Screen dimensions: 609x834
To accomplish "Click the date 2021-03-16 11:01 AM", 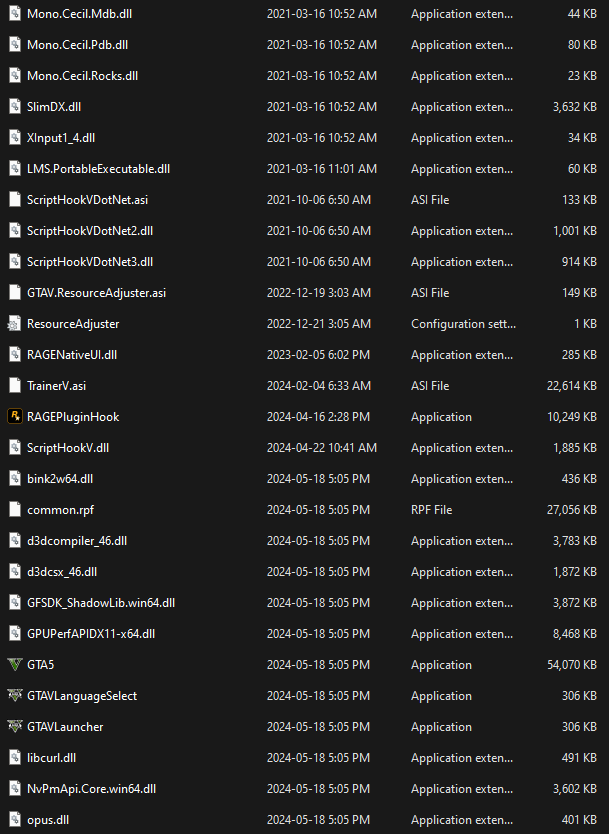I will click(x=321, y=169).
